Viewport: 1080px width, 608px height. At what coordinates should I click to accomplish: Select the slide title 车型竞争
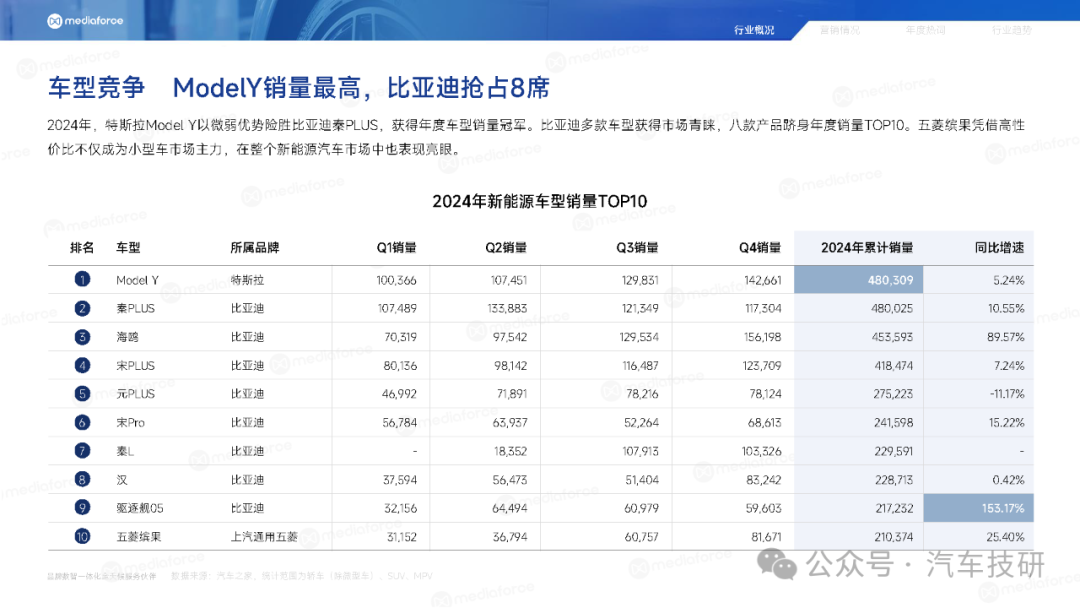tap(96, 87)
